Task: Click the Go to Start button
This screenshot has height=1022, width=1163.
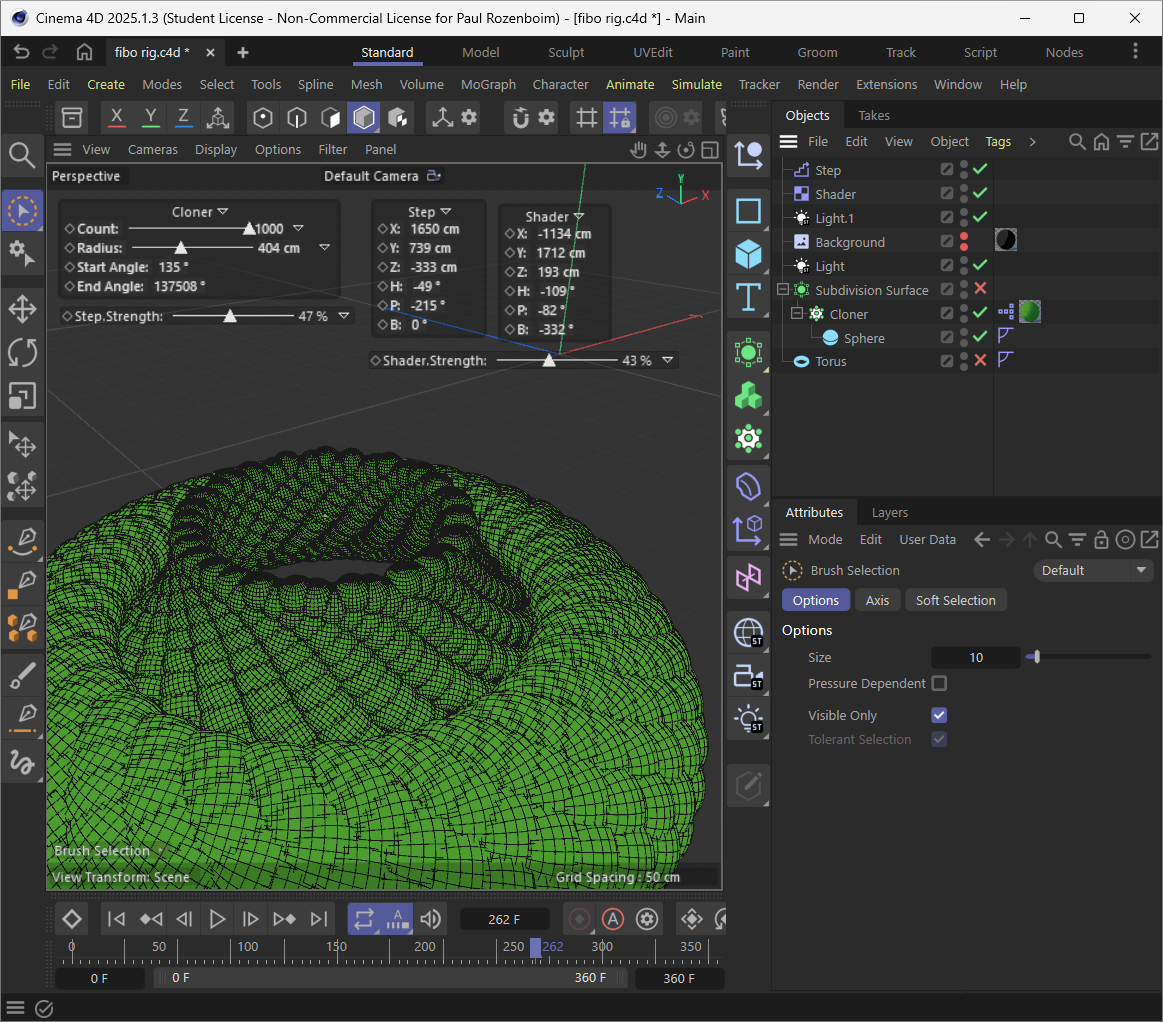Action: pyautogui.click(x=116, y=919)
